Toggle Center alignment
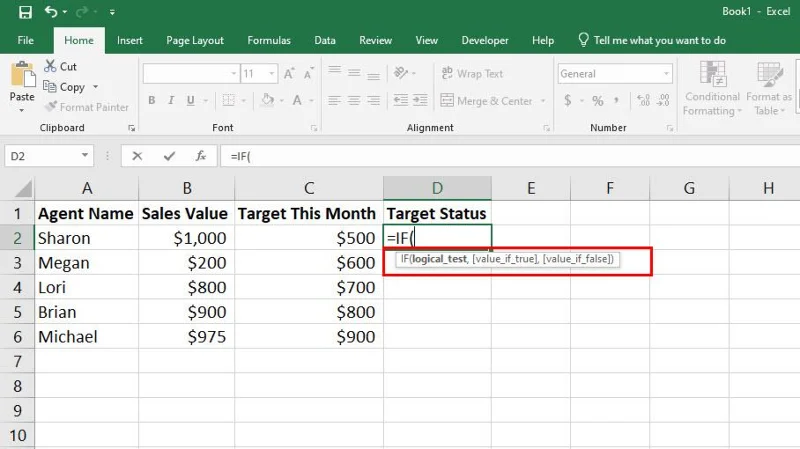Viewport: 800px width, 449px height. click(354, 101)
